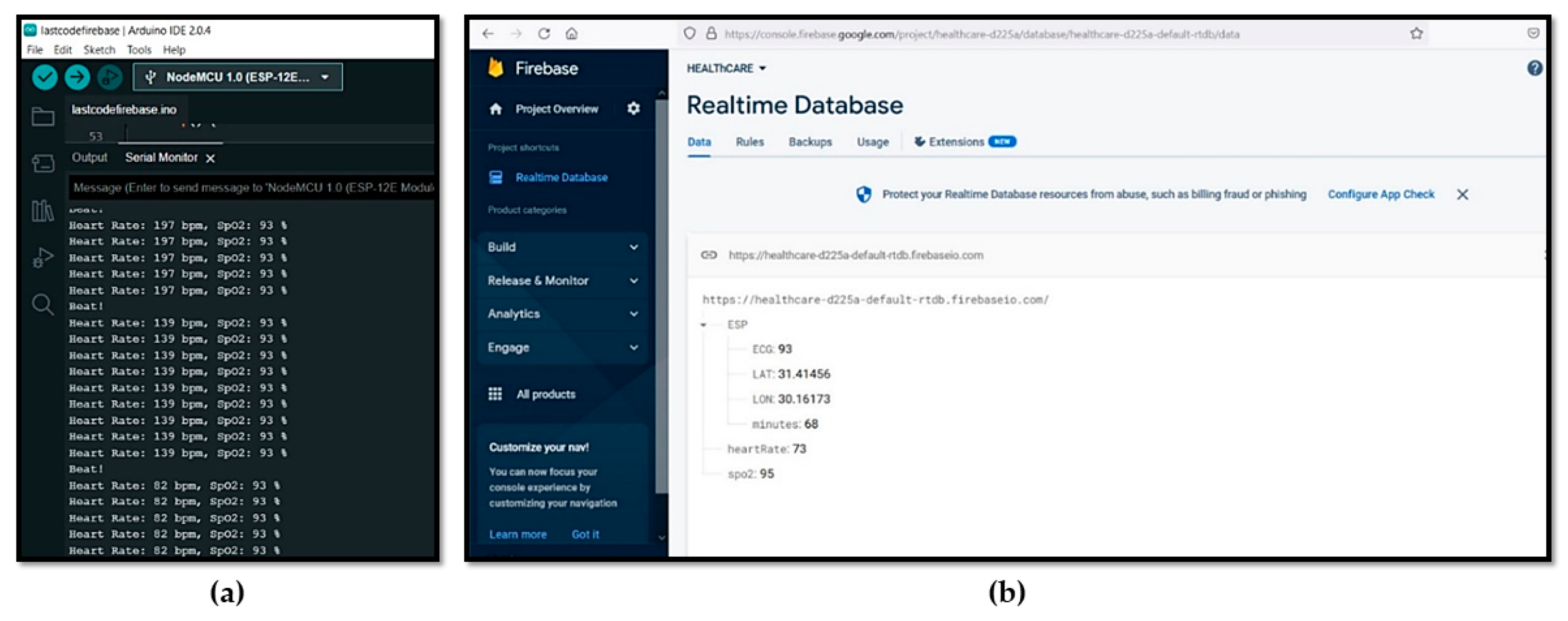Open the Boards Manager sidebar icon

(43, 163)
